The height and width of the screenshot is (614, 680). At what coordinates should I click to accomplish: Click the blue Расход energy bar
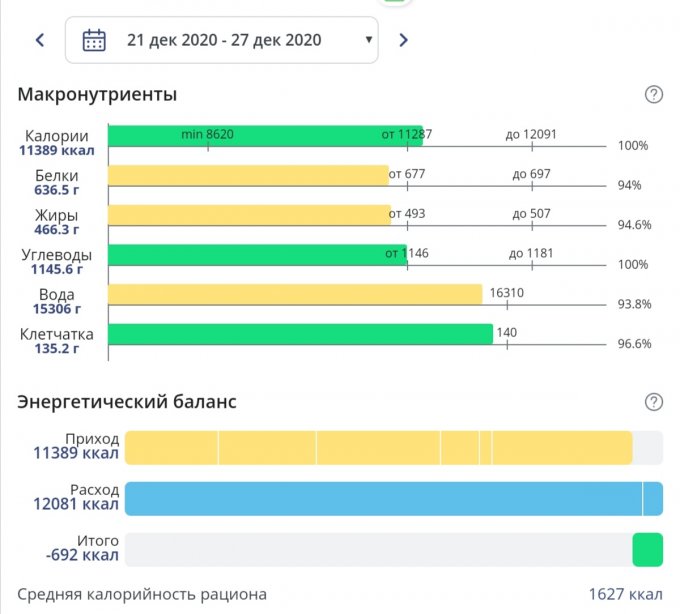(x=392, y=498)
